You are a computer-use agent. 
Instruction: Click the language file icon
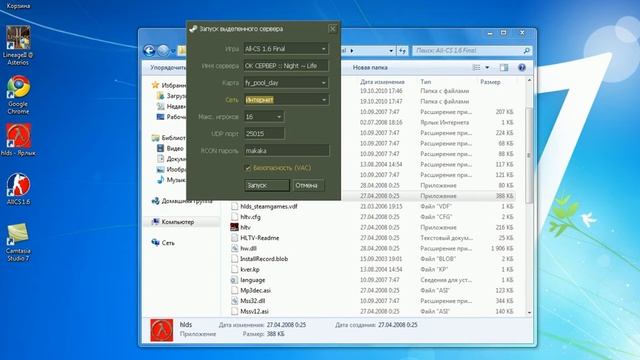coord(234,280)
